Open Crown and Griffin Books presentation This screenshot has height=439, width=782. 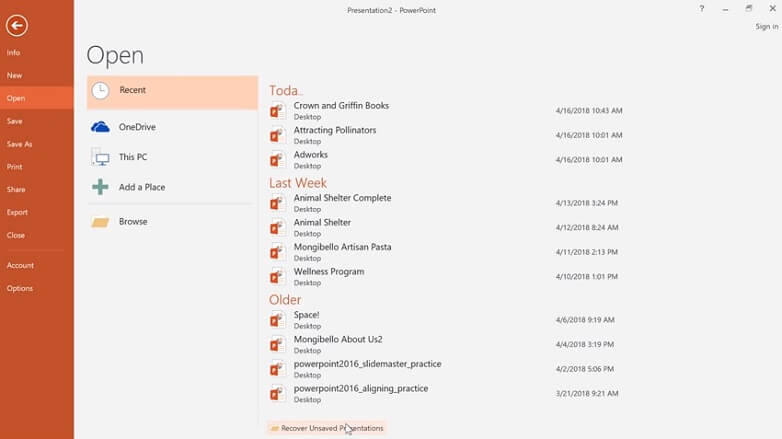(446, 111)
